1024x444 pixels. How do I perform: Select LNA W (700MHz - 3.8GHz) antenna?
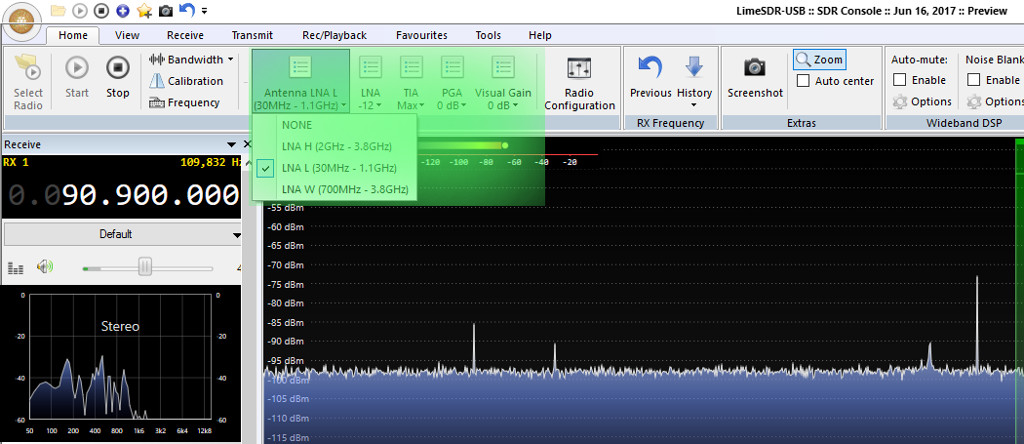[334, 189]
